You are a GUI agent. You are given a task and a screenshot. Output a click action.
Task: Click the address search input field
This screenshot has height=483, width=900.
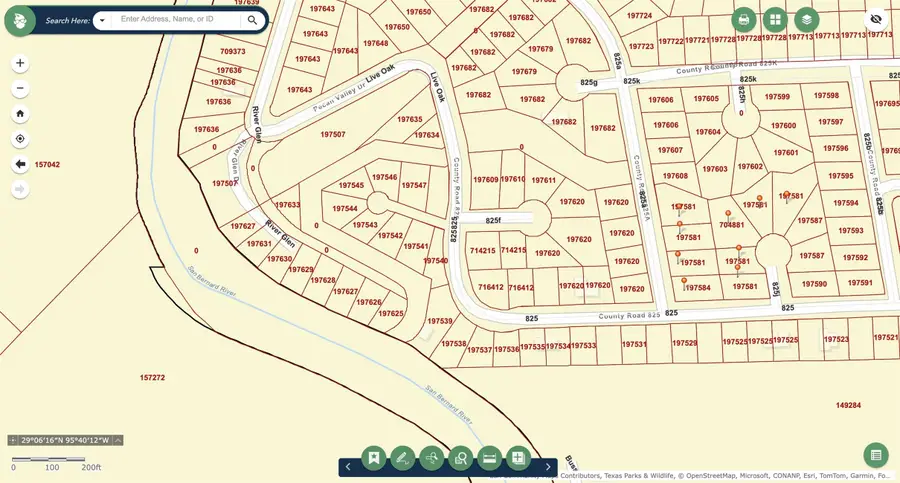click(x=177, y=20)
